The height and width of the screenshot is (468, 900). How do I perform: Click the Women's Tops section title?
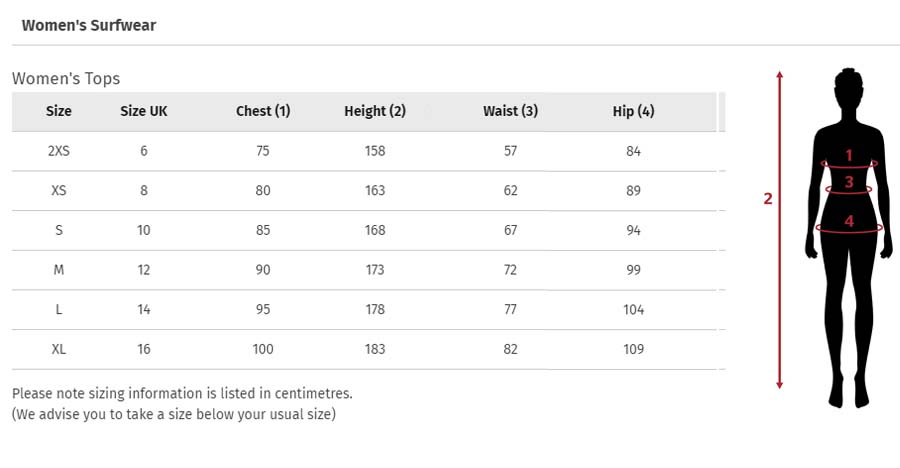click(66, 78)
